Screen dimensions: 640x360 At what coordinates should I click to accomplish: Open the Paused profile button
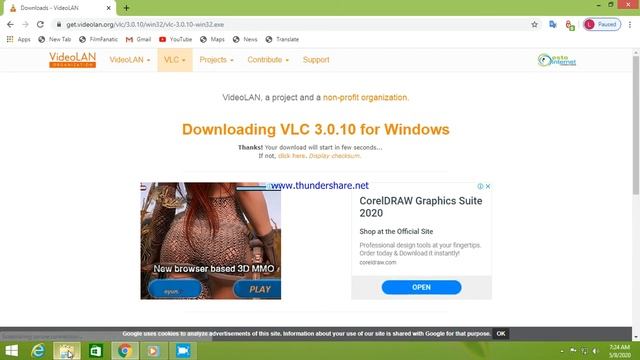[x=602, y=24]
